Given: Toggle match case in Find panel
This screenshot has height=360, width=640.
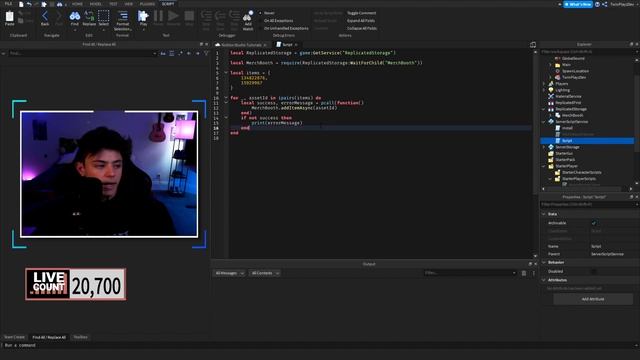Looking at the screenshot, I should (163, 53).
